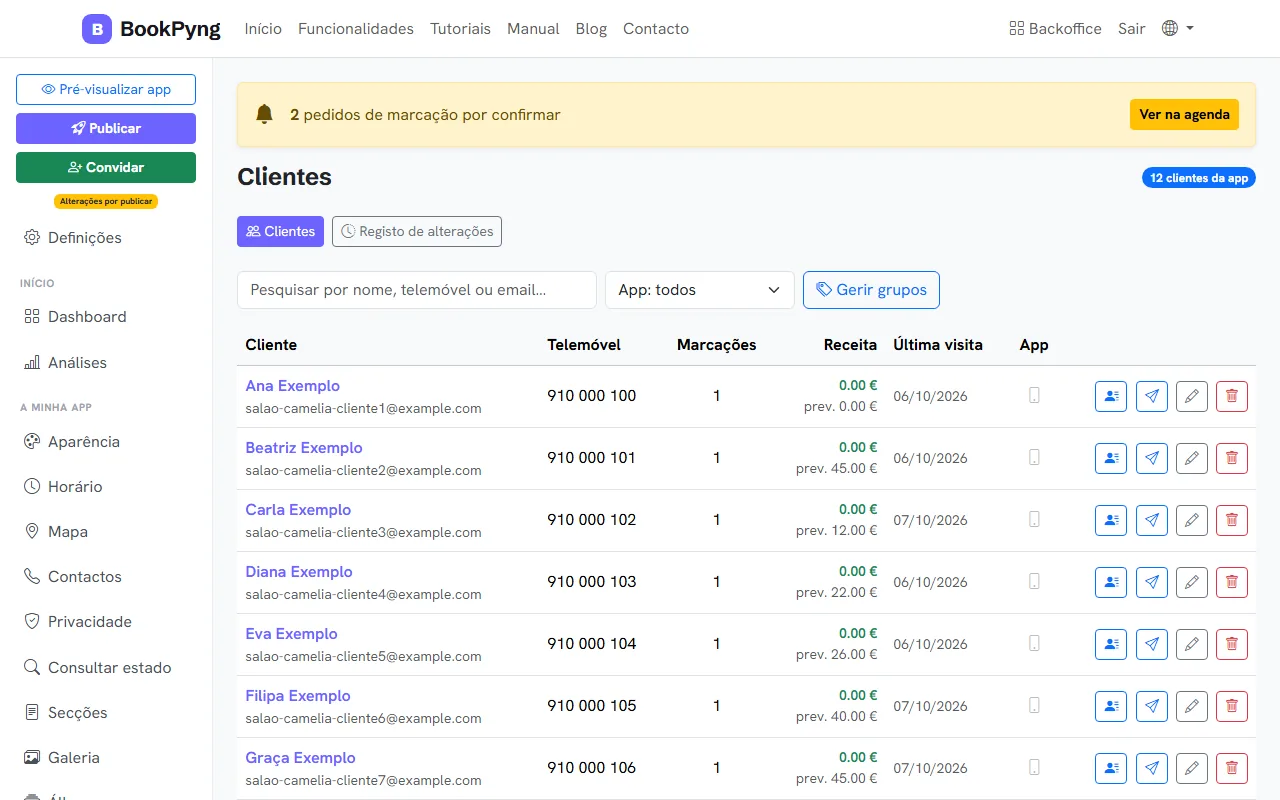
Task: Send message icon for Filipa Exemplo
Action: pos(1152,706)
